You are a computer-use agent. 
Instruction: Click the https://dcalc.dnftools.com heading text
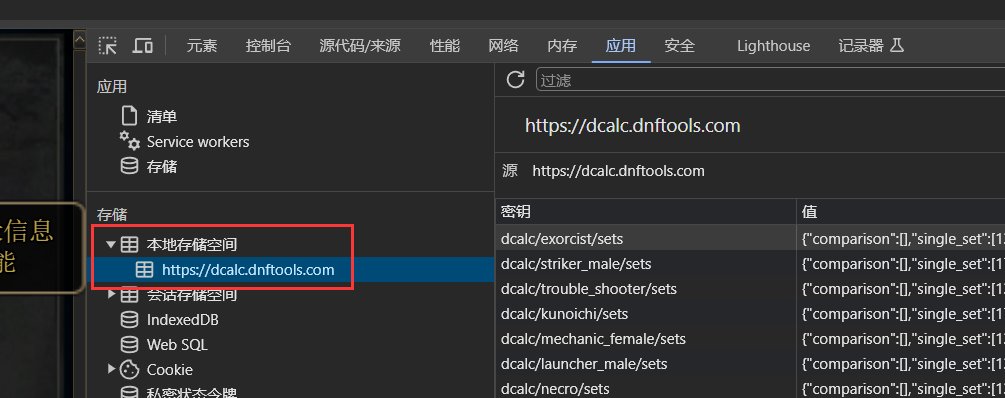(633, 125)
